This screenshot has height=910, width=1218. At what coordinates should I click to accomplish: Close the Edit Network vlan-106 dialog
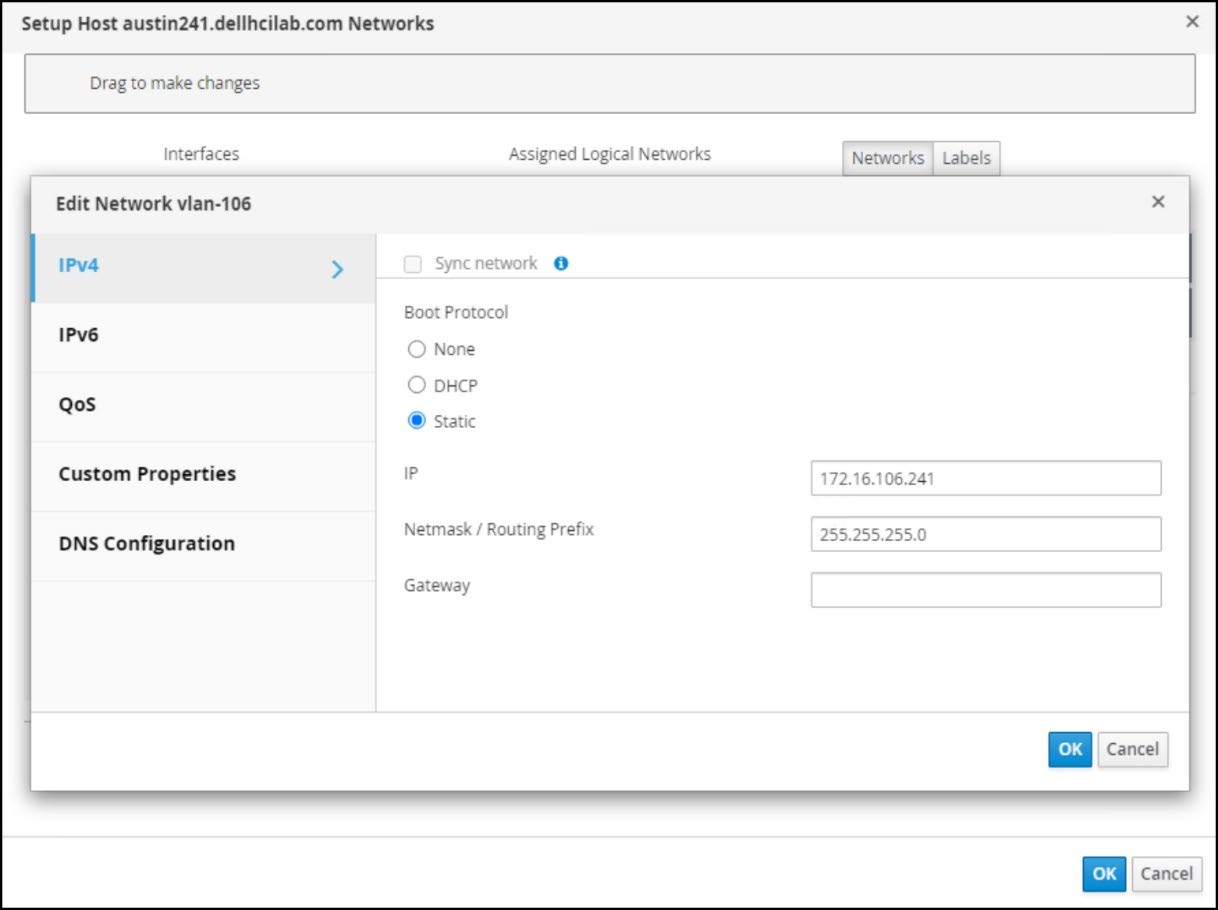(1157, 201)
